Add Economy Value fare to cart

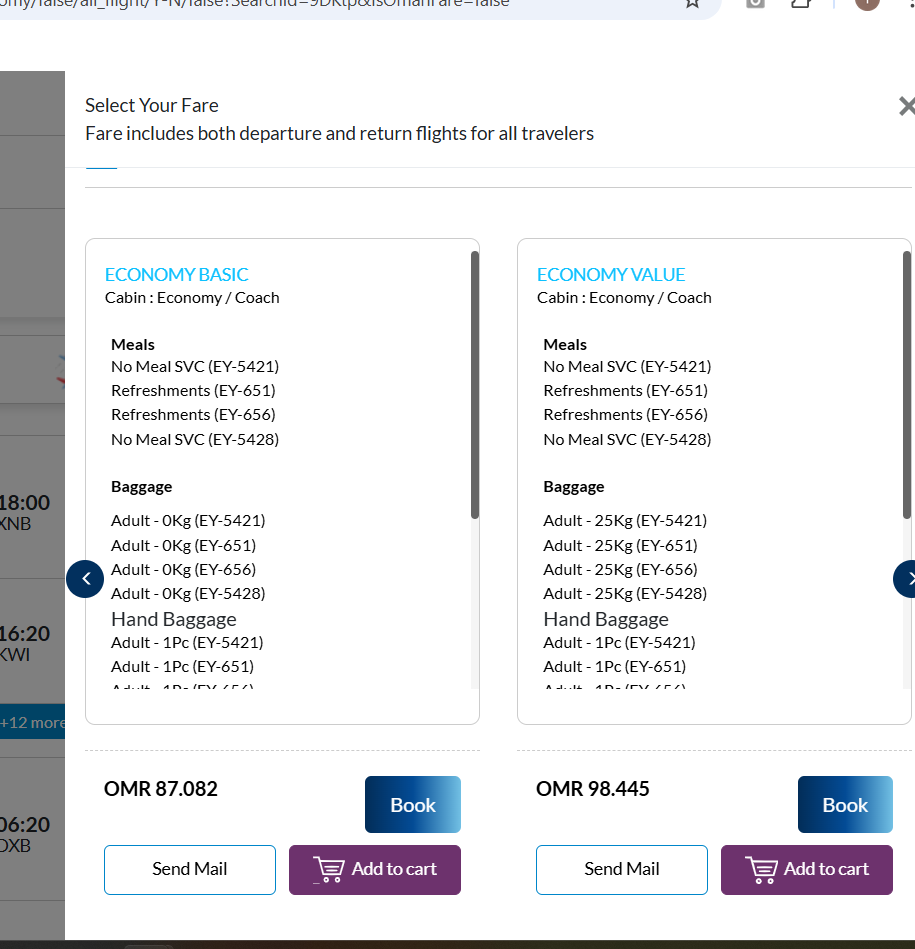click(x=806, y=869)
